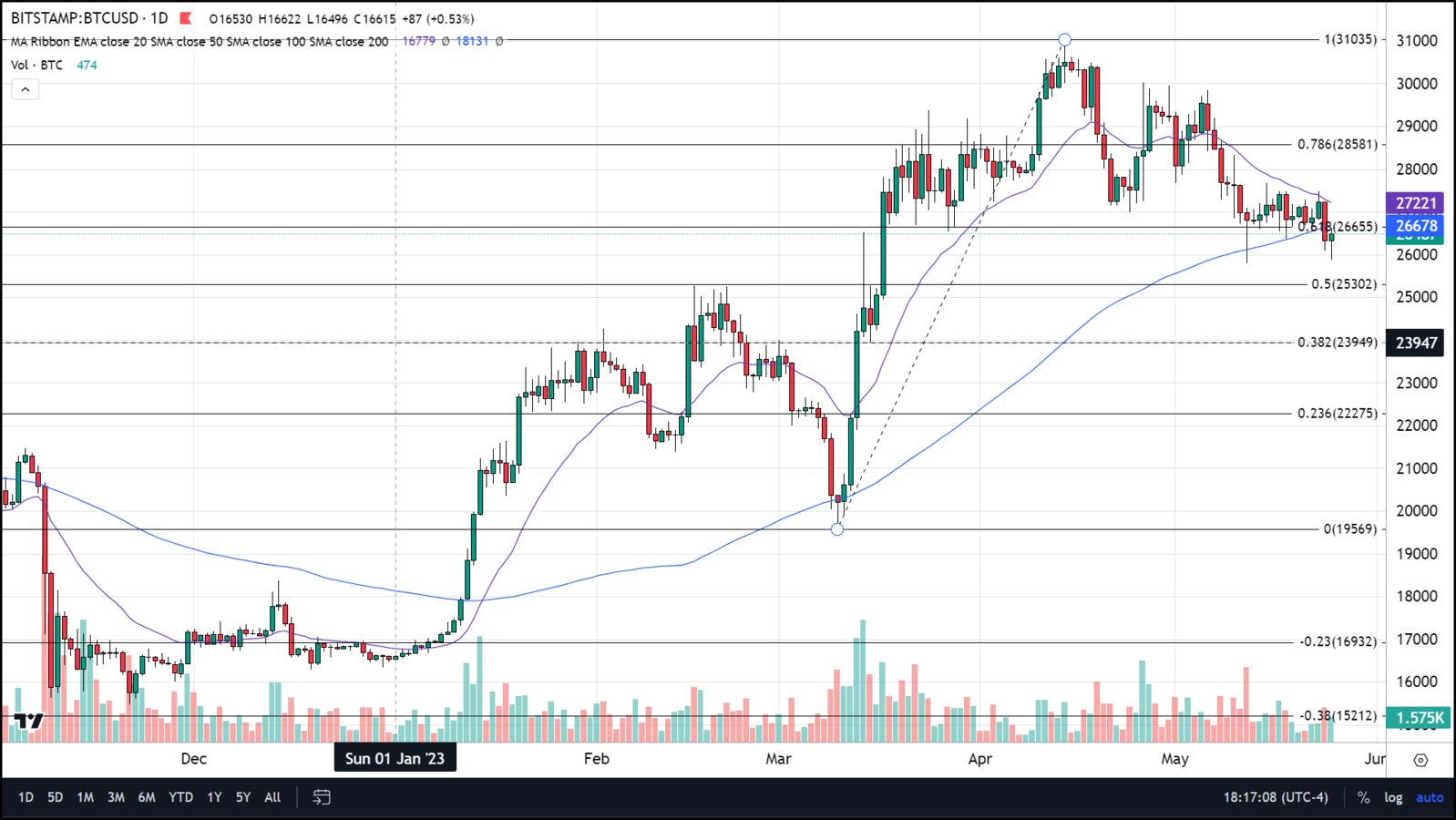The width and height of the screenshot is (1456, 820).
Task: Show the All time range
Action: 272,797
